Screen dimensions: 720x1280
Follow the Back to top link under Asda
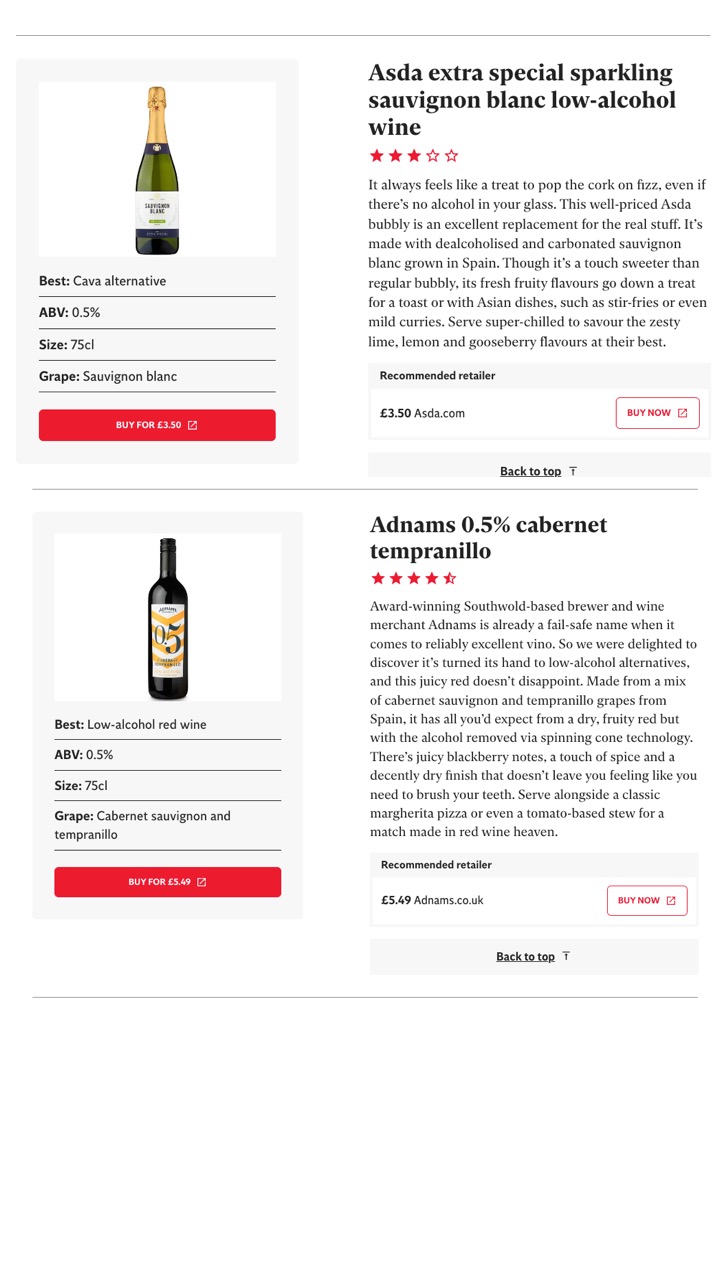(530, 471)
